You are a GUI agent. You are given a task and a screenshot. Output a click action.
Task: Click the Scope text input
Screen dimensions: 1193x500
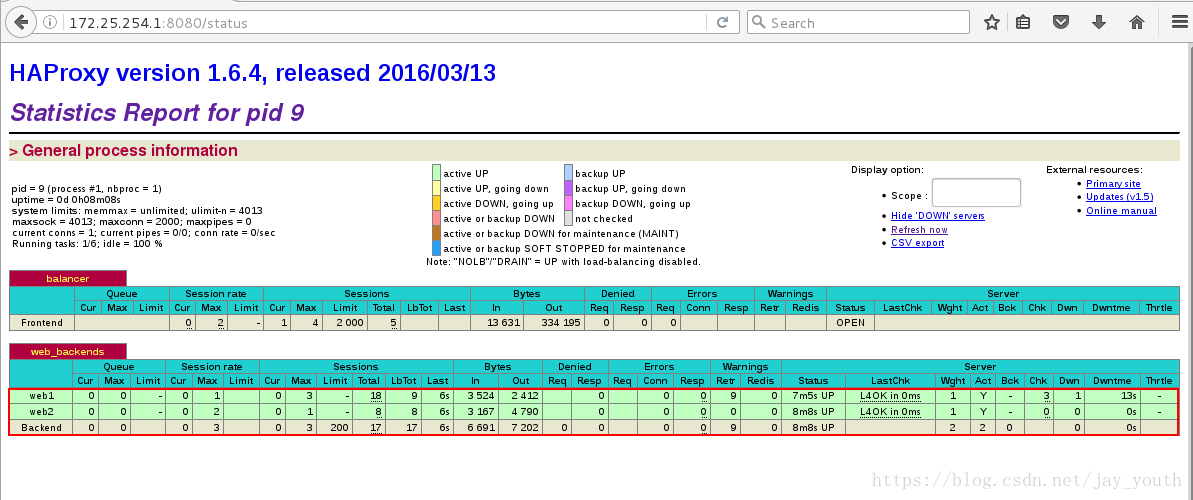click(976, 193)
